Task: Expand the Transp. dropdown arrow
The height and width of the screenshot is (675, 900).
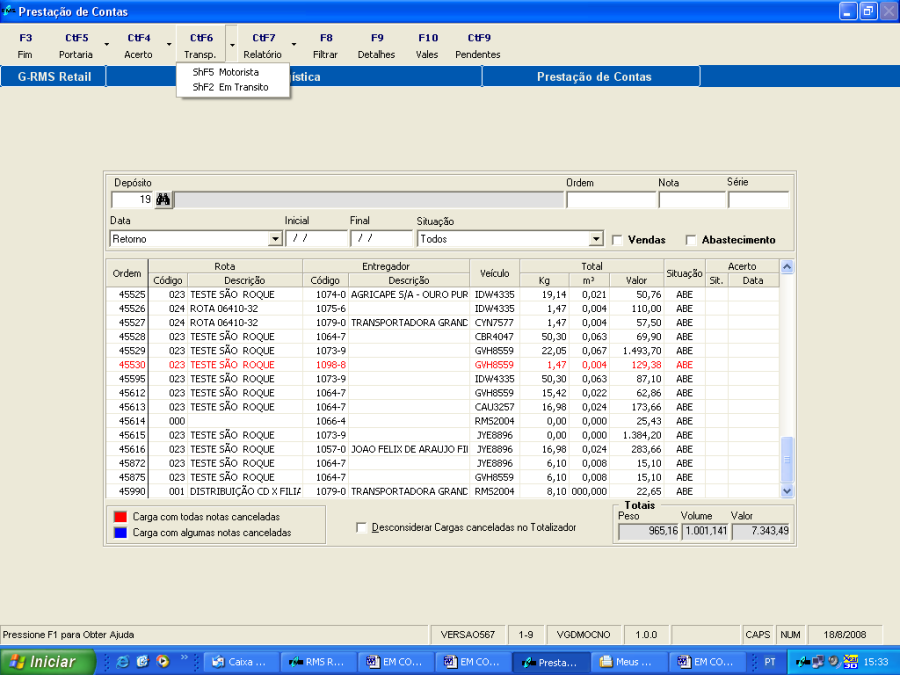Action: (232, 45)
